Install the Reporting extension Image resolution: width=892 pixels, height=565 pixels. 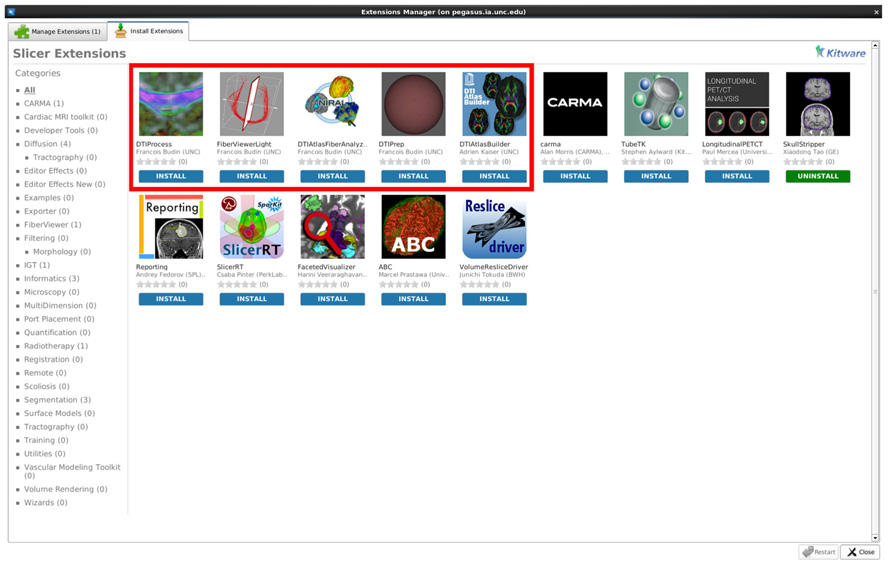coord(171,299)
